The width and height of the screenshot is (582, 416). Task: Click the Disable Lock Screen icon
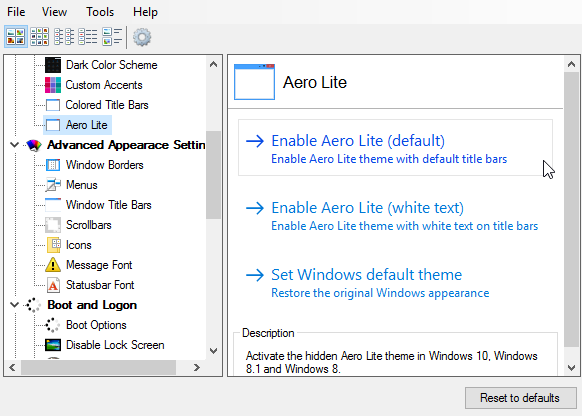coord(53,345)
